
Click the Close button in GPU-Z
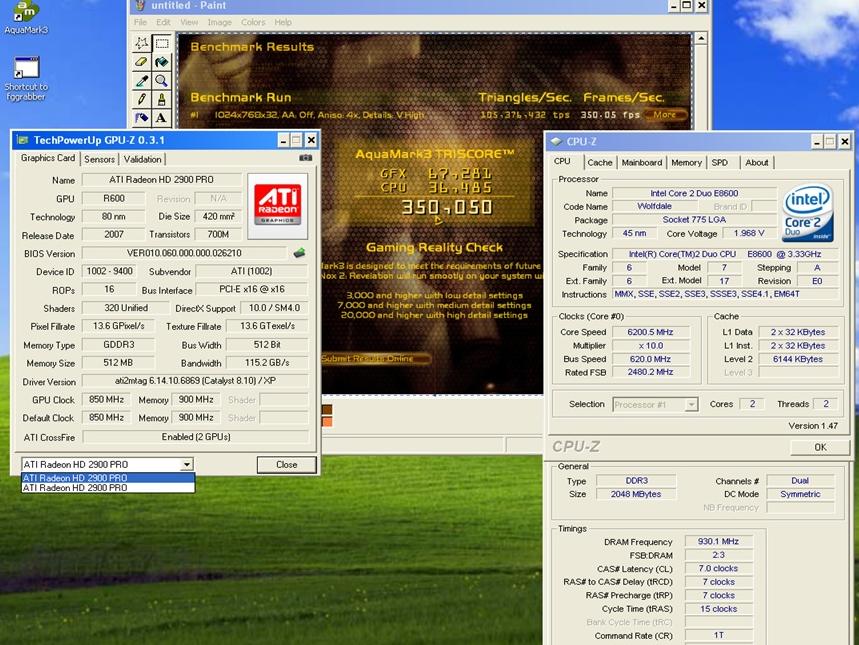287,465
